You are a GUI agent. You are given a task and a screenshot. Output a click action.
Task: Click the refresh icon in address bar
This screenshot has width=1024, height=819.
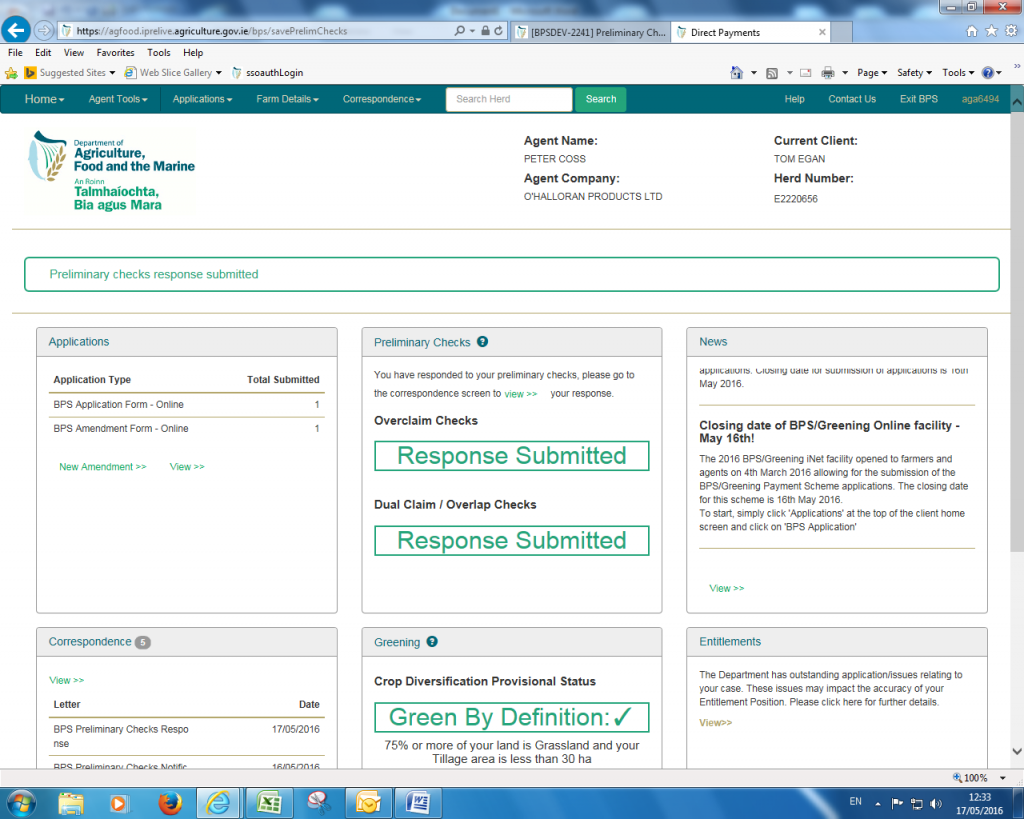click(x=499, y=31)
